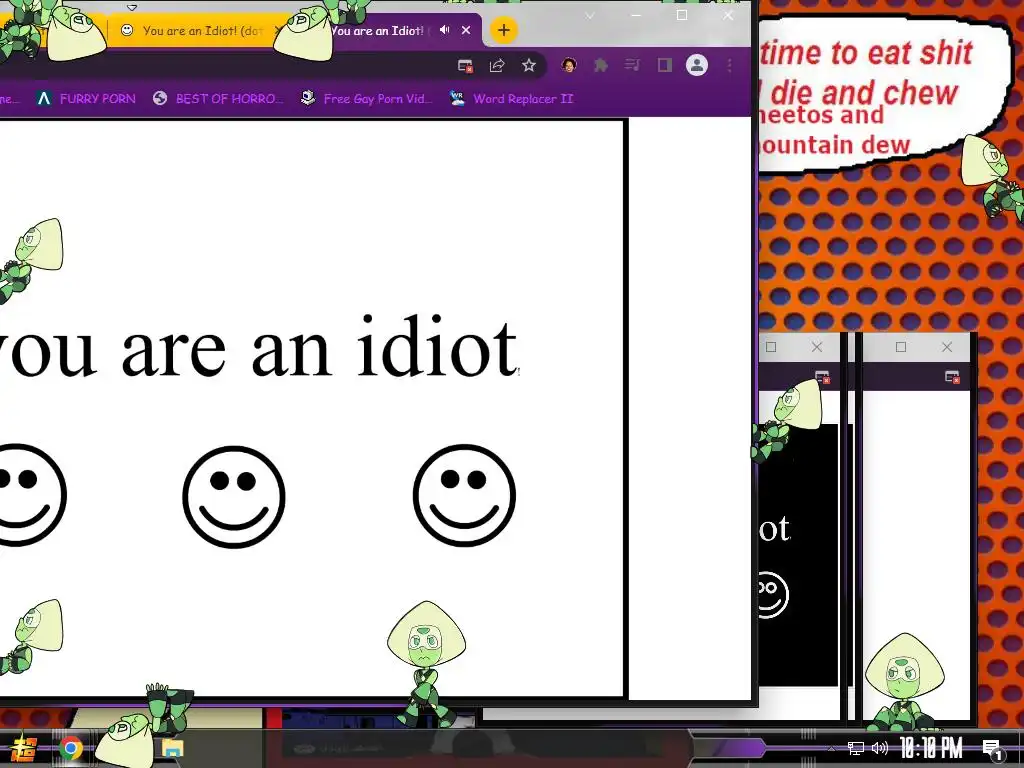Image resolution: width=1024 pixels, height=768 pixels.
Task: Switch to the yellow 'You are an Idiot! (dot' tab
Action: click(x=196, y=31)
